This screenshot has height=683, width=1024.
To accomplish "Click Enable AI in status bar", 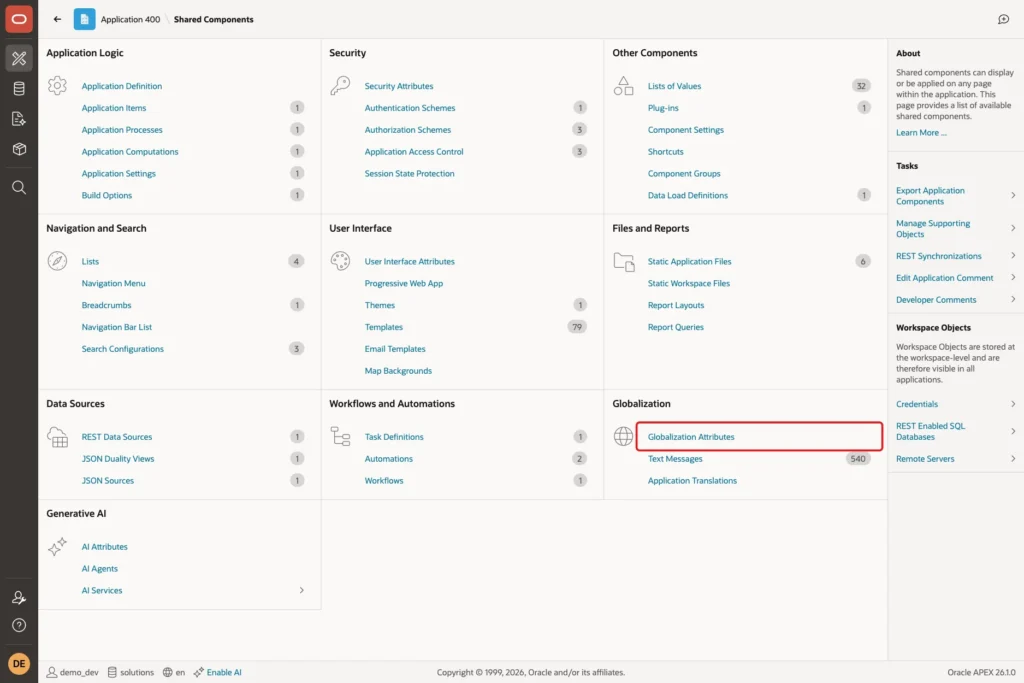I will click(224, 672).
